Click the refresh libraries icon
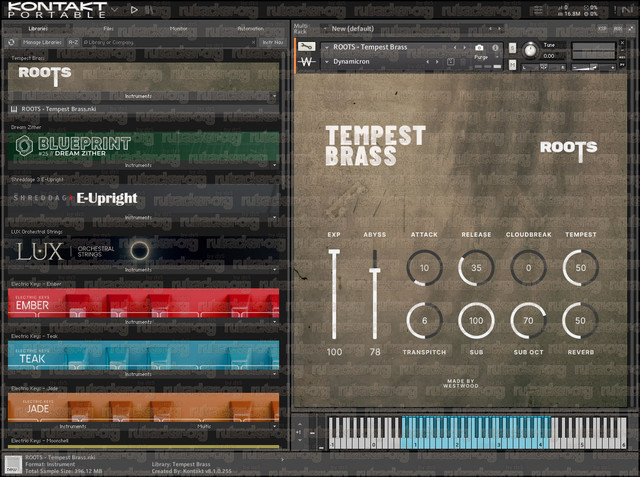This screenshot has height=477, width=640. [11, 42]
